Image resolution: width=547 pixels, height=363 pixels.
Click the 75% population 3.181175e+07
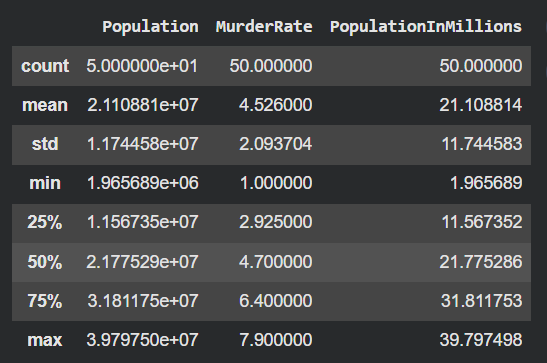tap(143, 301)
